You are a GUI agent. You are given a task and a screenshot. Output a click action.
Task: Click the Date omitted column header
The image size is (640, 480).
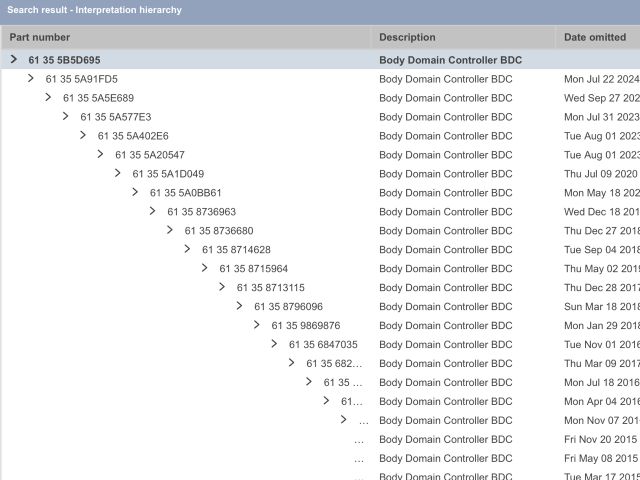point(594,37)
